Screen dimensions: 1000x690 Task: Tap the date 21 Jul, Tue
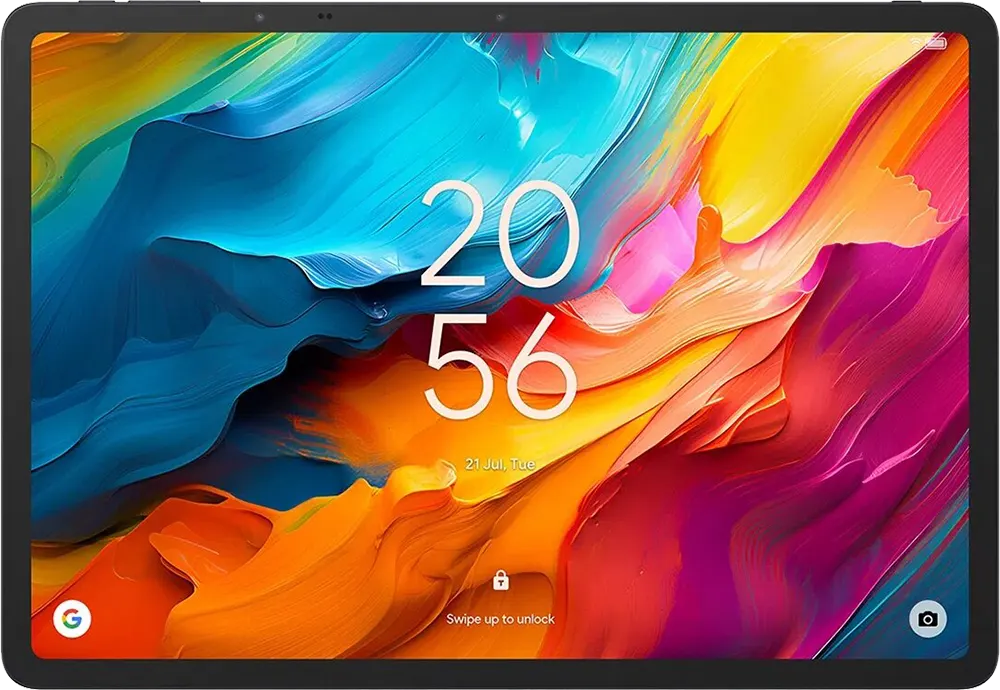(x=501, y=463)
